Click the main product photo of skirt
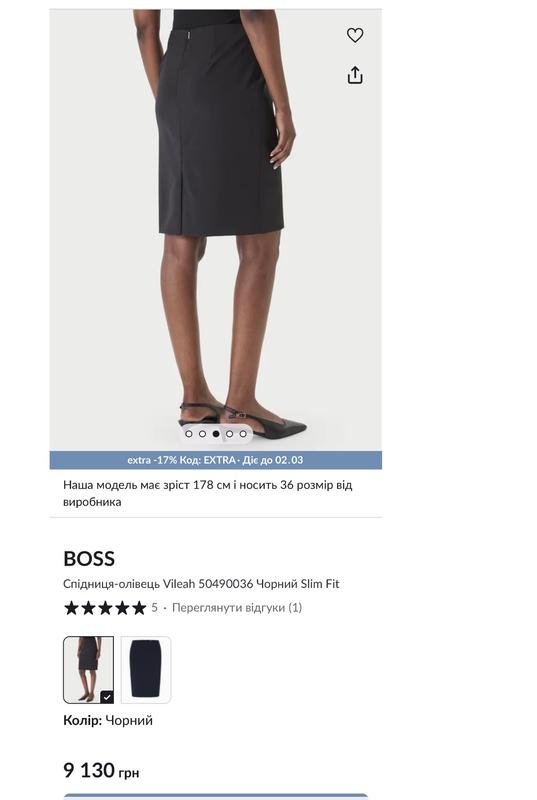The image size is (537, 800). pyautogui.click(x=216, y=230)
